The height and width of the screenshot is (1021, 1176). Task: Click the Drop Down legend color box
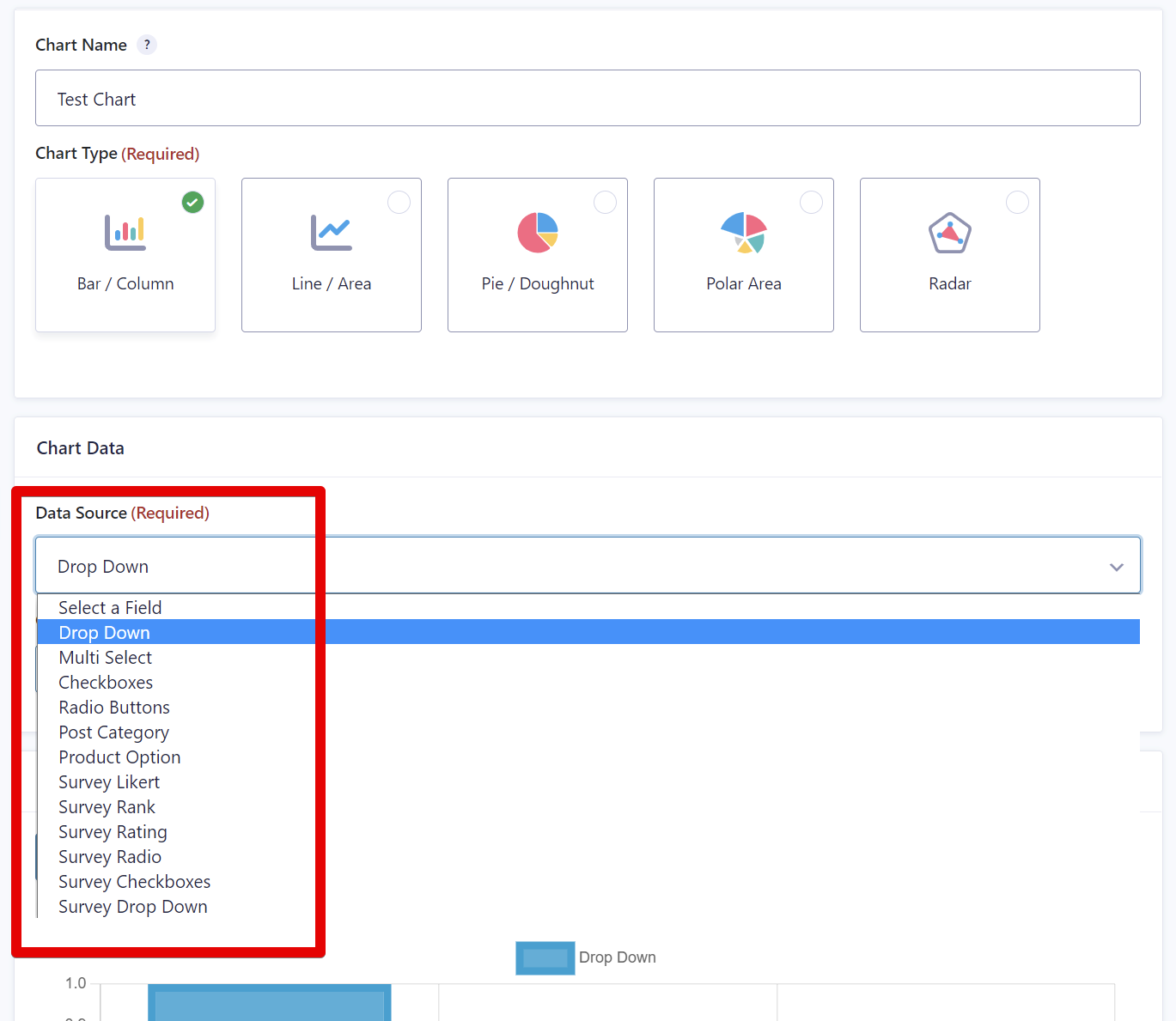pos(545,957)
